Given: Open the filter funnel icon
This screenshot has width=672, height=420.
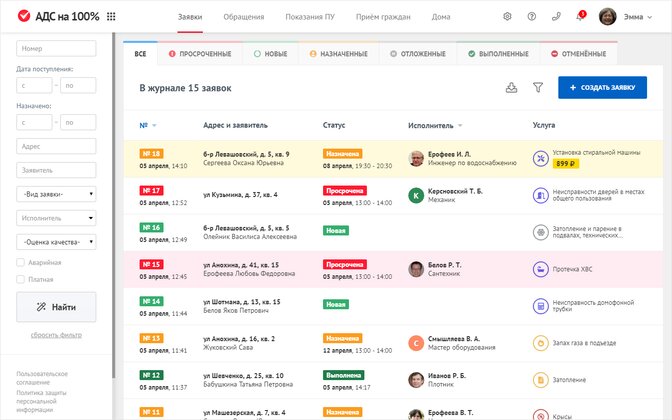Looking at the screenshot, I should pos(538,88).
